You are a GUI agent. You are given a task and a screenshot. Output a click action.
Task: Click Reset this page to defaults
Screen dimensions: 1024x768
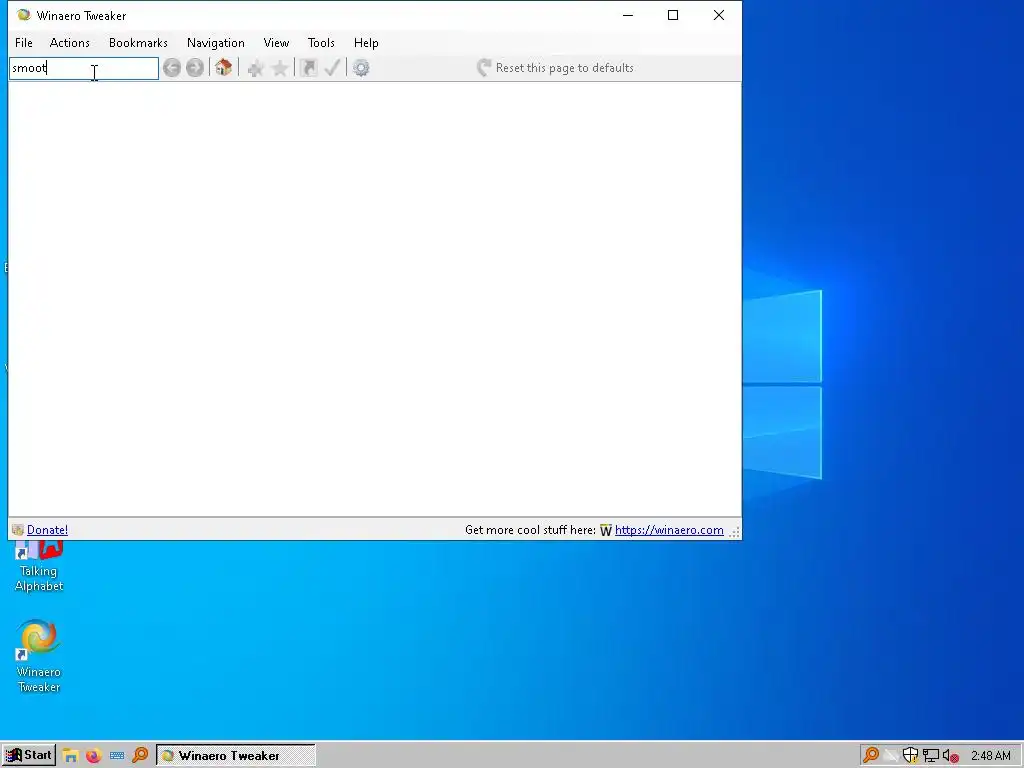tap(556, 68)
